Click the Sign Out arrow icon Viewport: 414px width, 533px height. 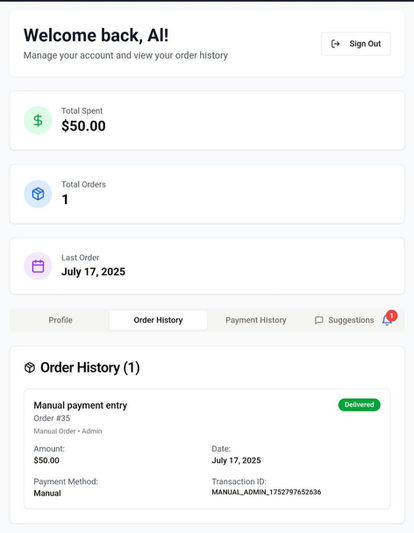[x=335, y=44]
